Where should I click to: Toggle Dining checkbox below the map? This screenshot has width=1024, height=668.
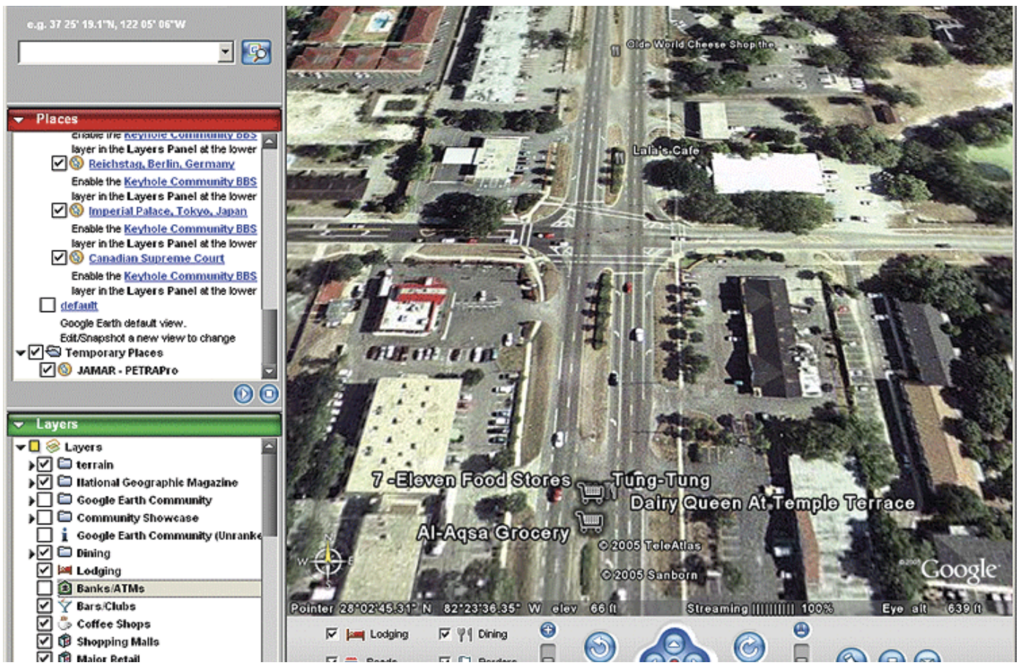pyautogui.click(x=445, y=633)
